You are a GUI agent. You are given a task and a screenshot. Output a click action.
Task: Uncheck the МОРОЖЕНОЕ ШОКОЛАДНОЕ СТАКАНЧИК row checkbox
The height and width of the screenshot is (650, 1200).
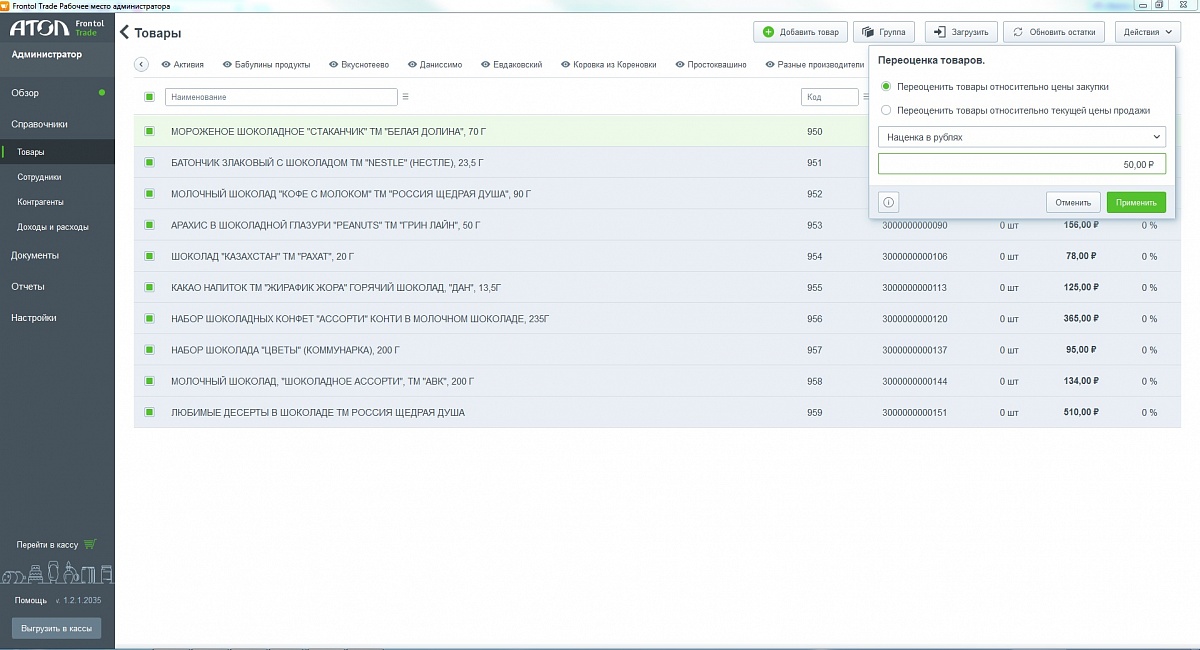tap(149, 131)
